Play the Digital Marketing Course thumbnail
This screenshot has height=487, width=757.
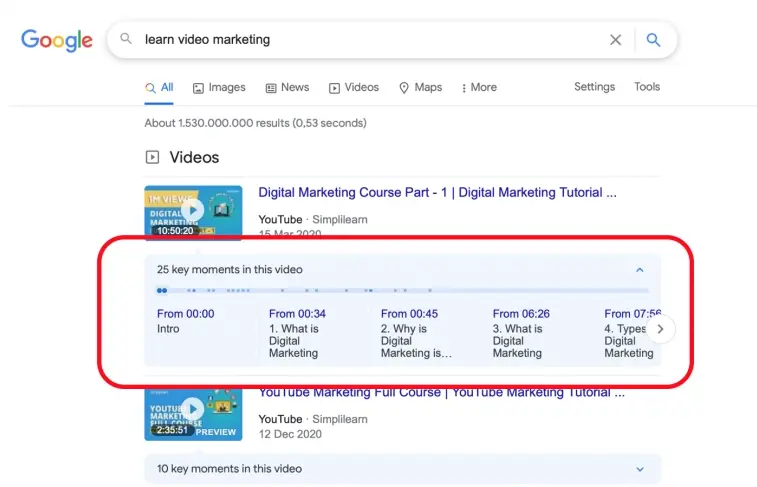193,211
